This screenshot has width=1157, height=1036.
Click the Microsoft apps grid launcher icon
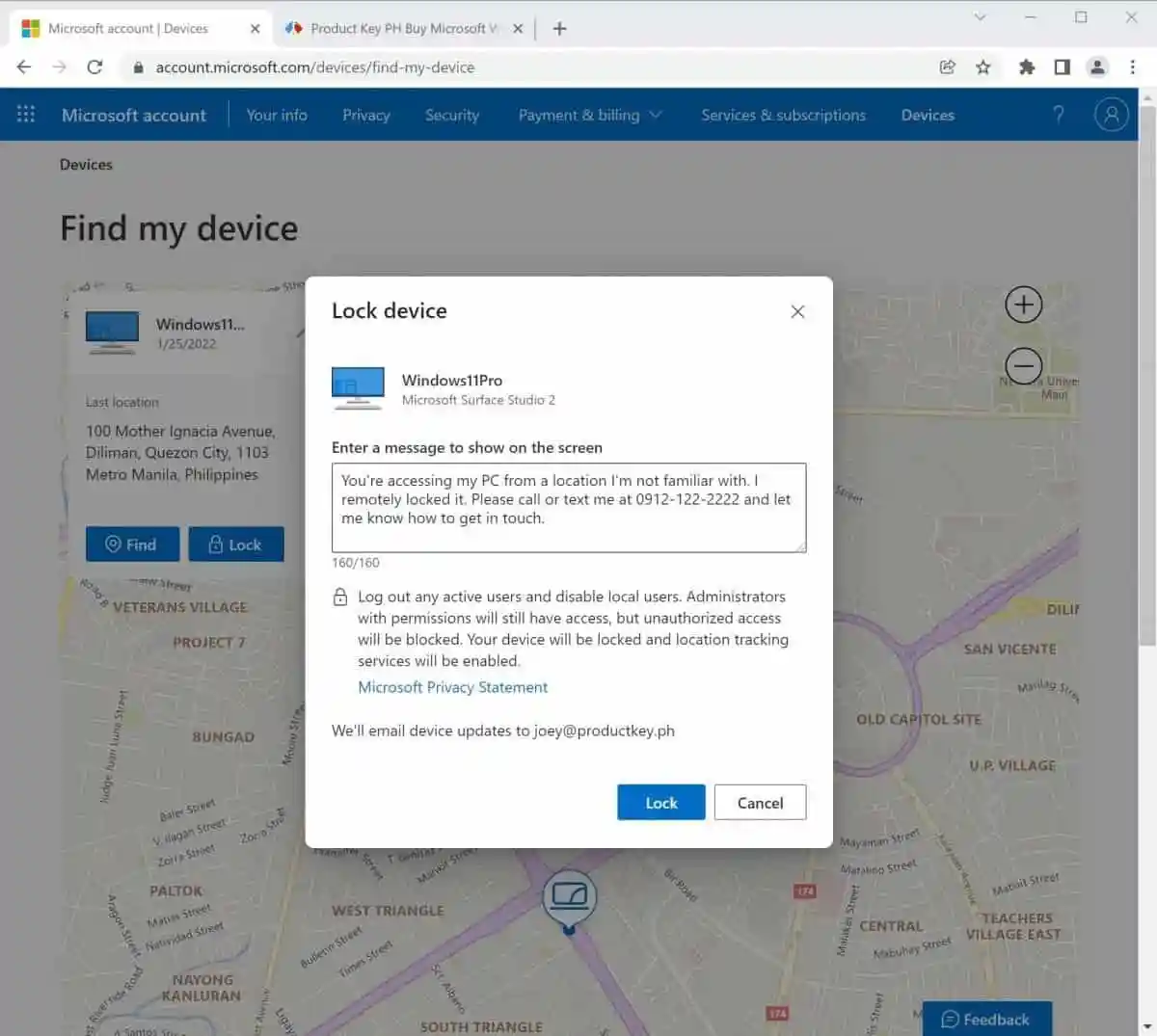pos(26,115)
